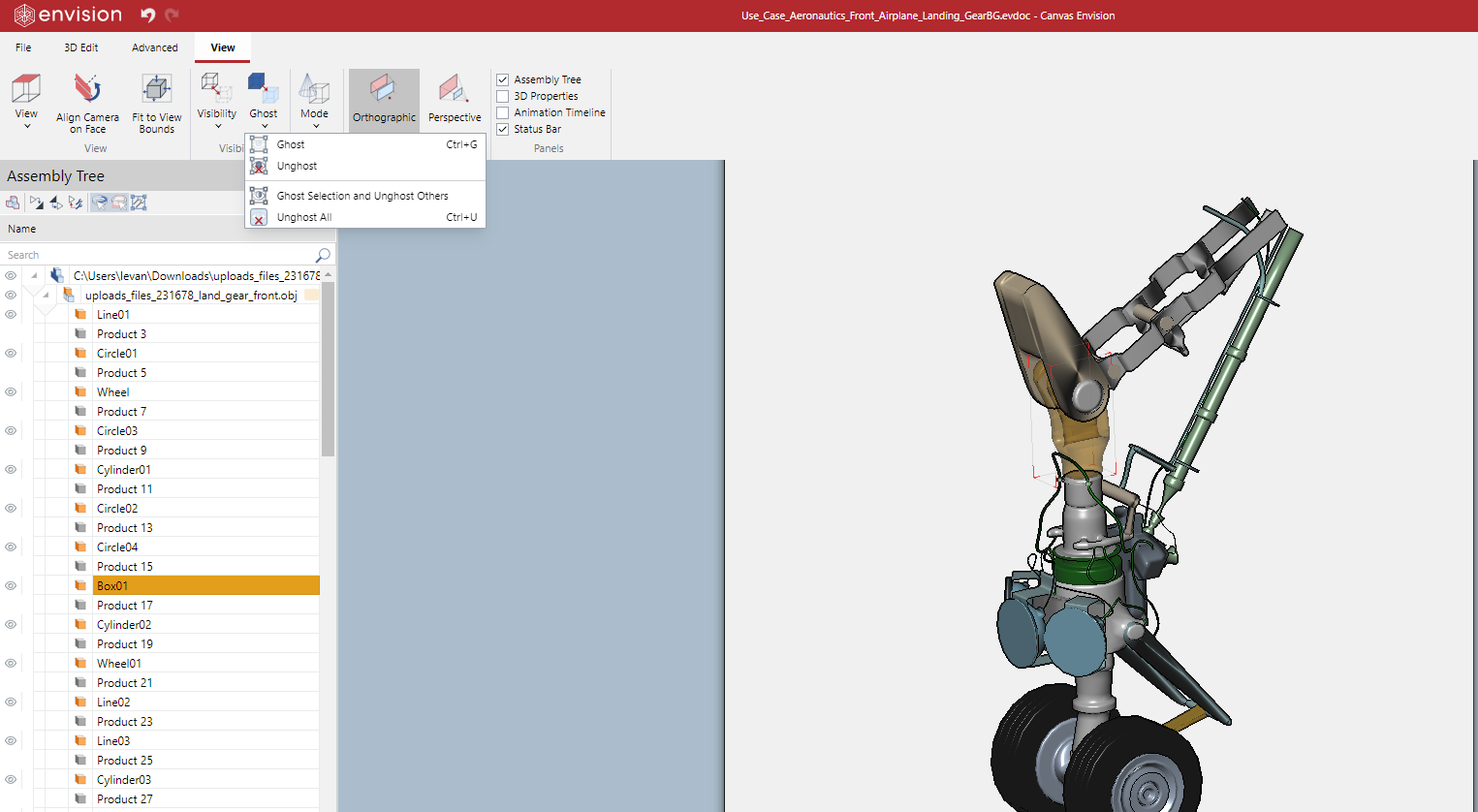Click the color swatch beside land_gear_front.obj
Screen dimensions: 1478x812
pyautogui.click(x=311, y=295)
